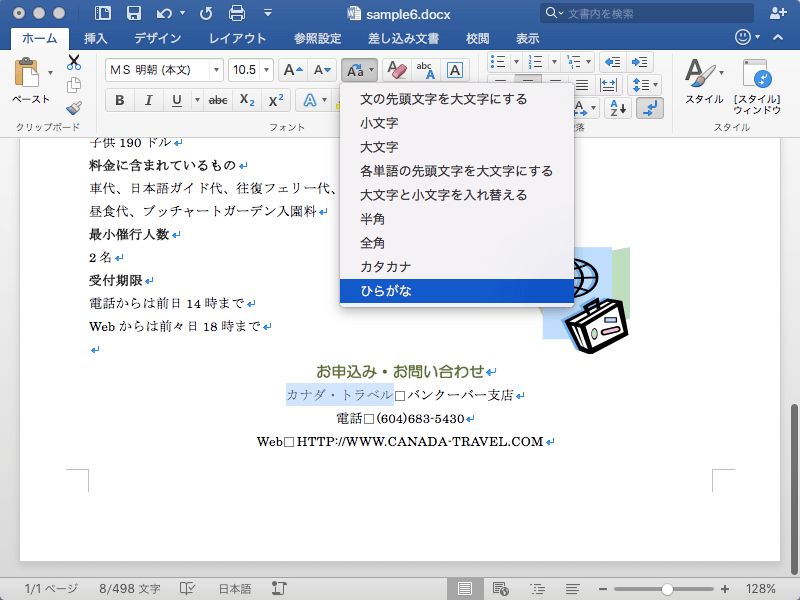Switch to the 表示 ribbon tab
800x600 pixels.
click(x=527, y=38)
